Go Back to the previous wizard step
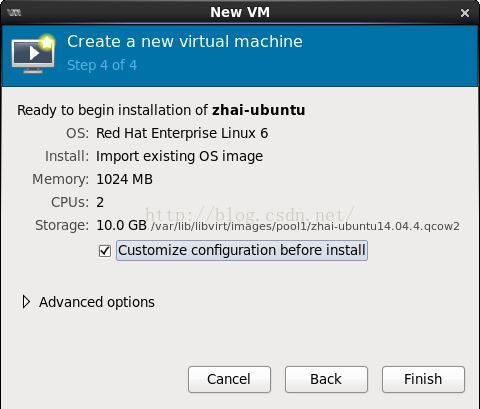 pos(326,379)
